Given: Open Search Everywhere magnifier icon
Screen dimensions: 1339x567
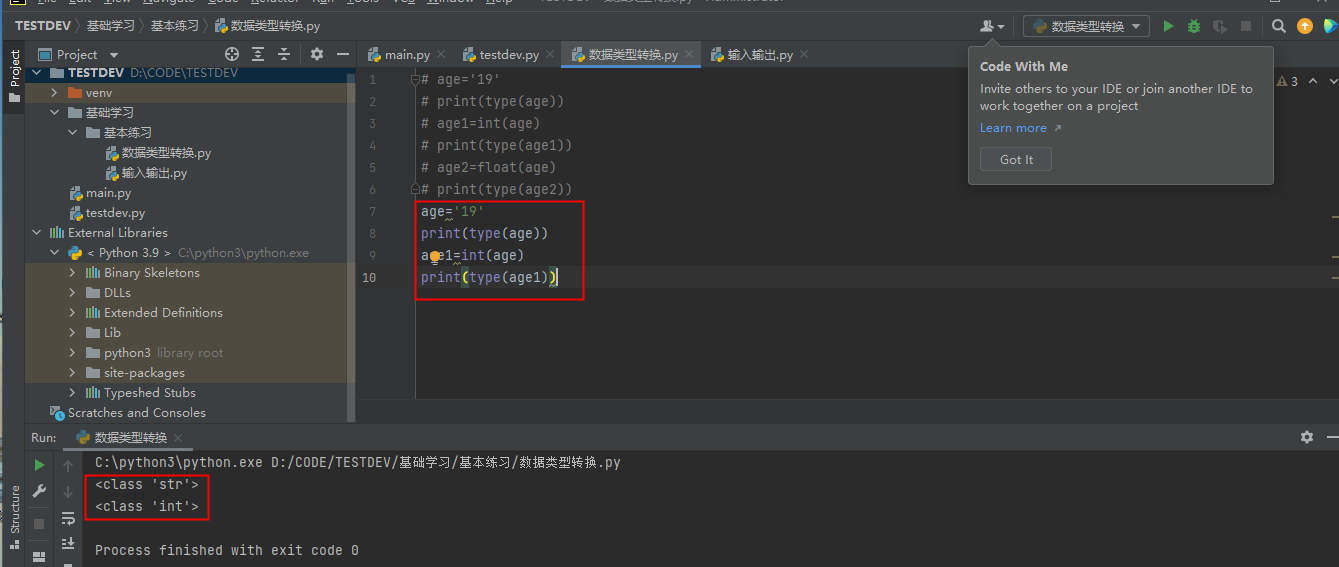Looking at the screenshot, I should (1279, 27).
